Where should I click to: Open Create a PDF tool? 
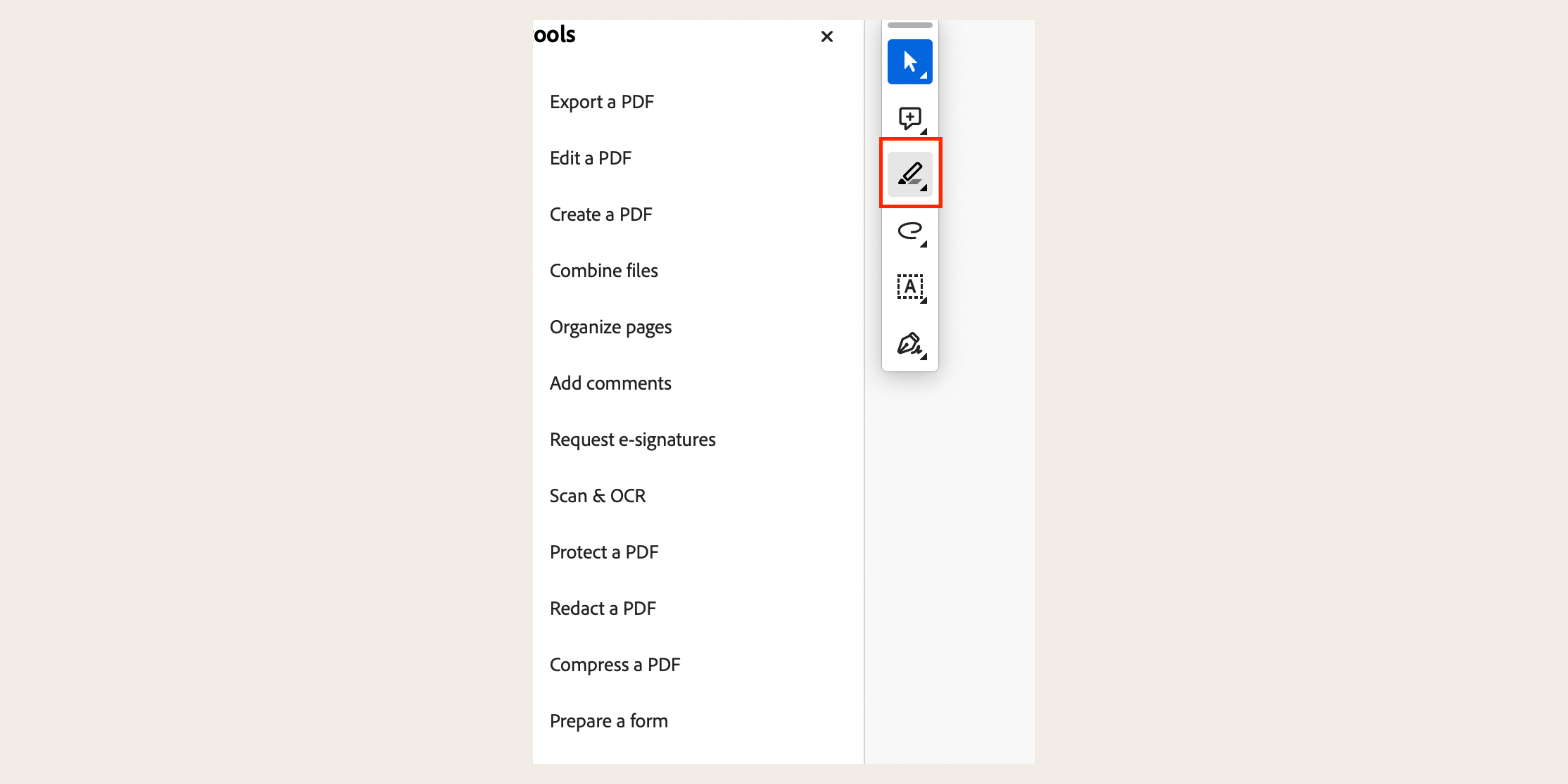(601, 214)
